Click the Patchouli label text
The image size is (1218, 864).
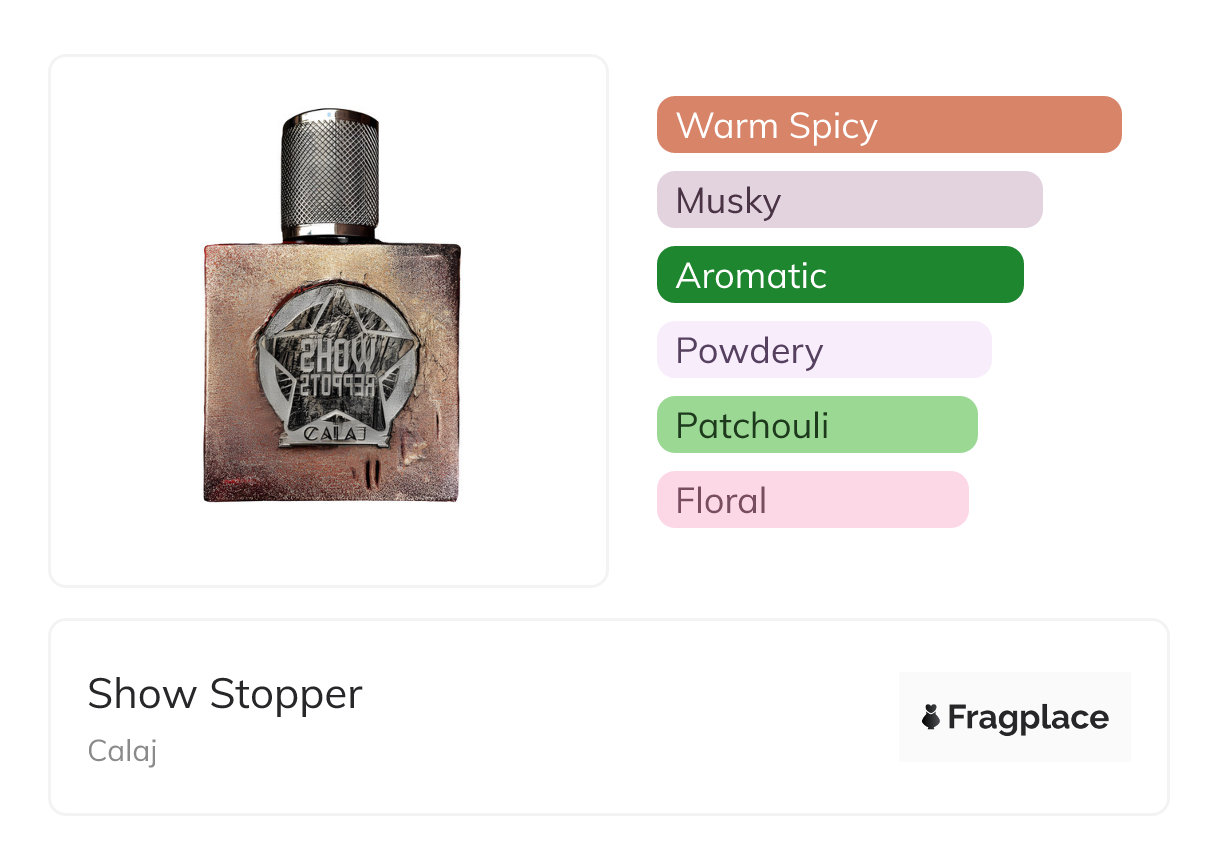coord(752,426)
